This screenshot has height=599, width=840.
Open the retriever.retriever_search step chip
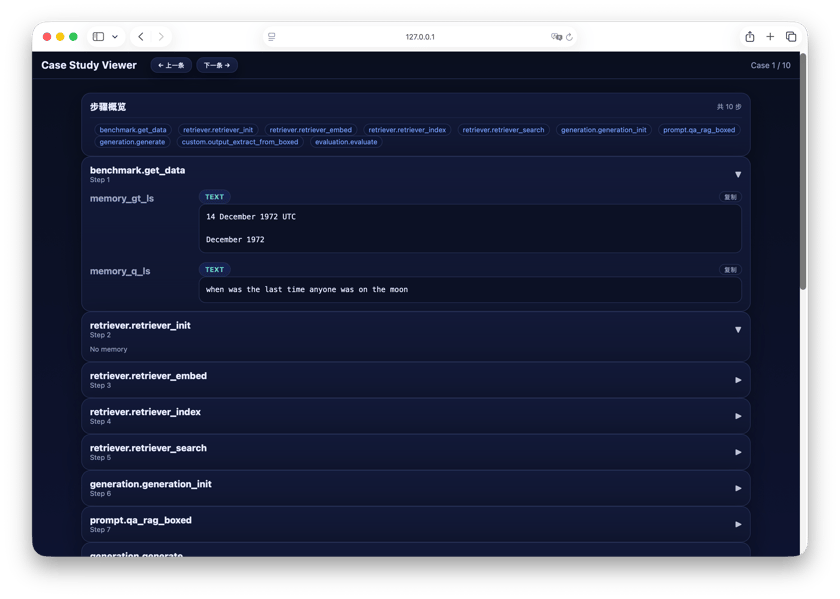pyautogui.click(x=504, y=130)
